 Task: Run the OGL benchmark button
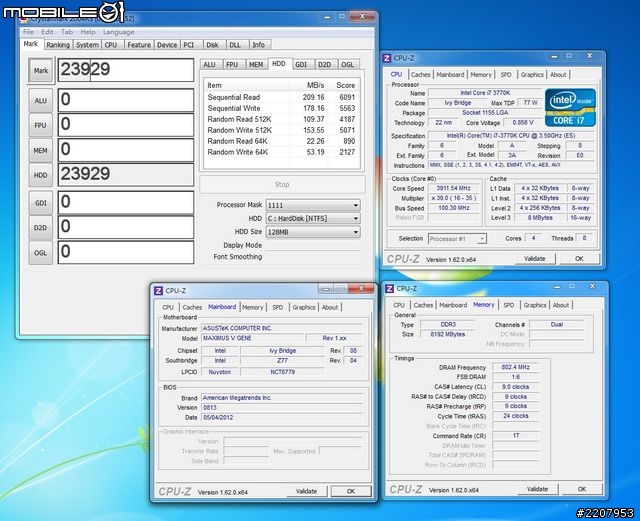40,253
